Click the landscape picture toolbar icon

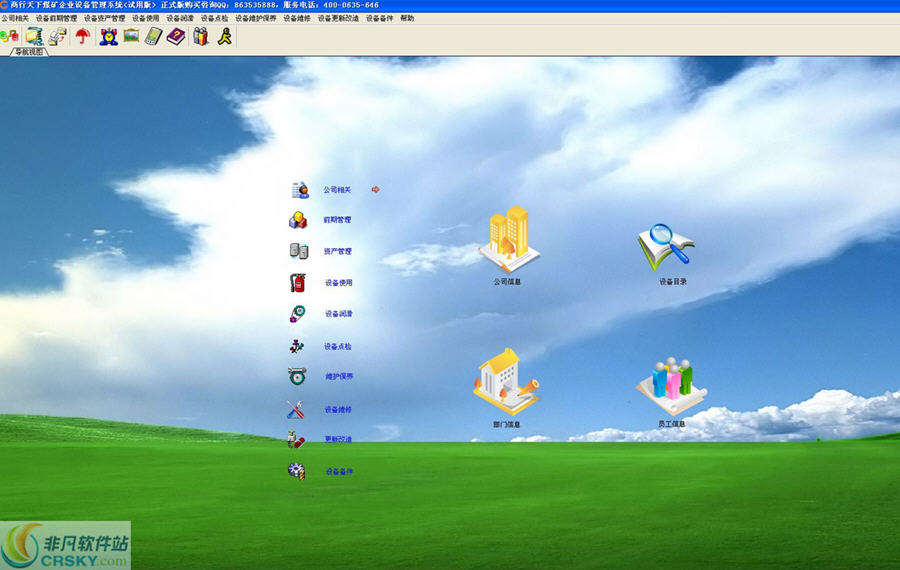coord(131,36)
